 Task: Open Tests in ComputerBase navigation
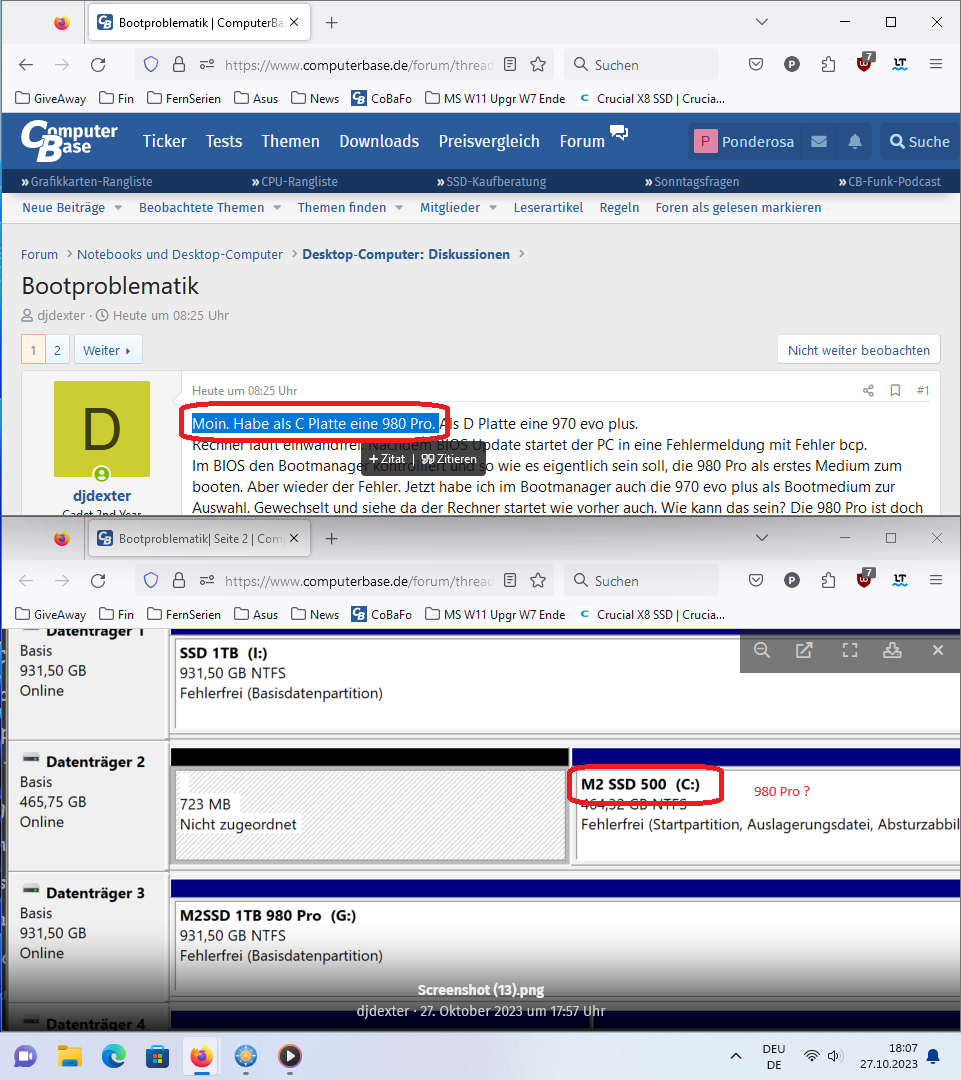tap(224, 141)
